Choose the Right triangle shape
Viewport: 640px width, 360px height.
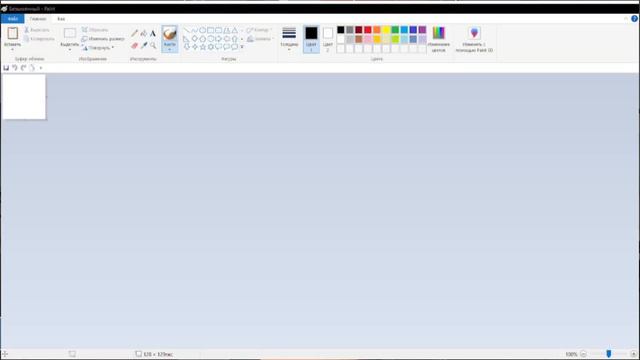[x=187, y=39]
